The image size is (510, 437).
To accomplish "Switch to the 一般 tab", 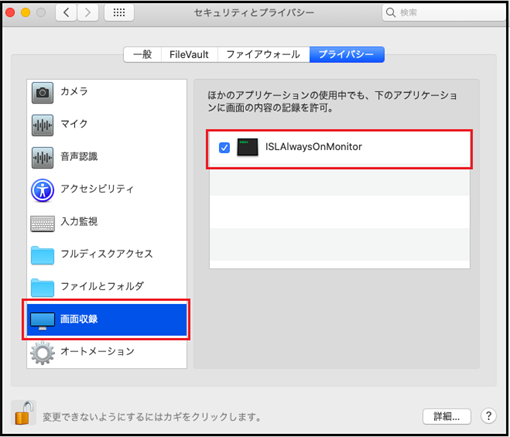I will point(142,54).
